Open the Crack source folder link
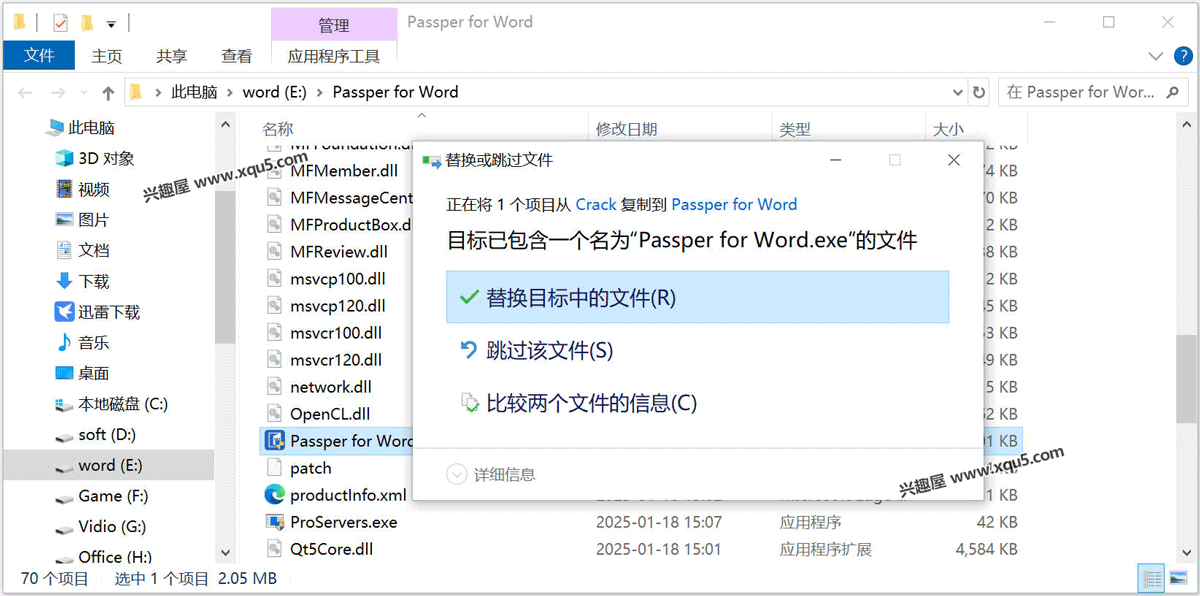 (x=596, y=204)
